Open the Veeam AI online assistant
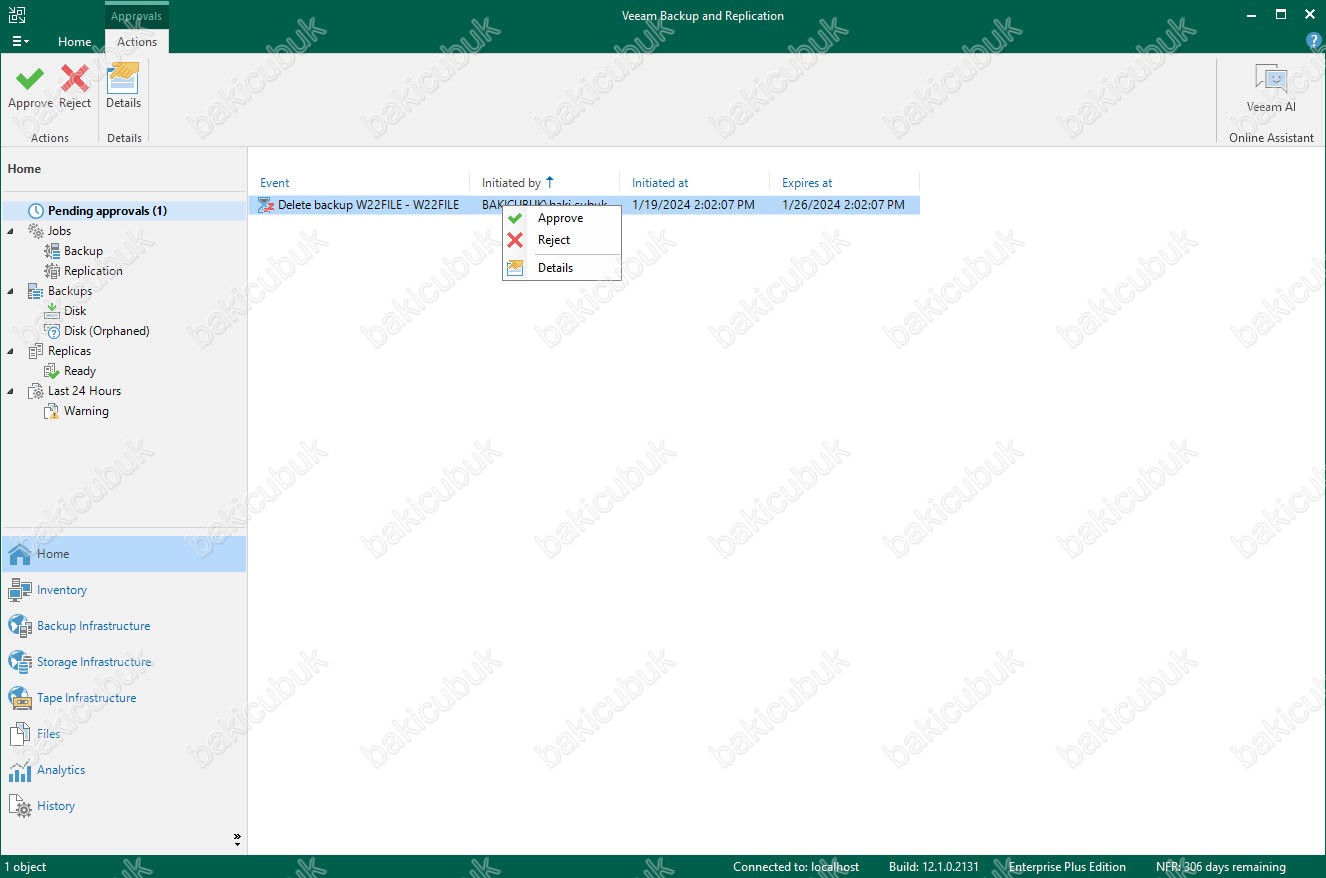 point(1270,88)
